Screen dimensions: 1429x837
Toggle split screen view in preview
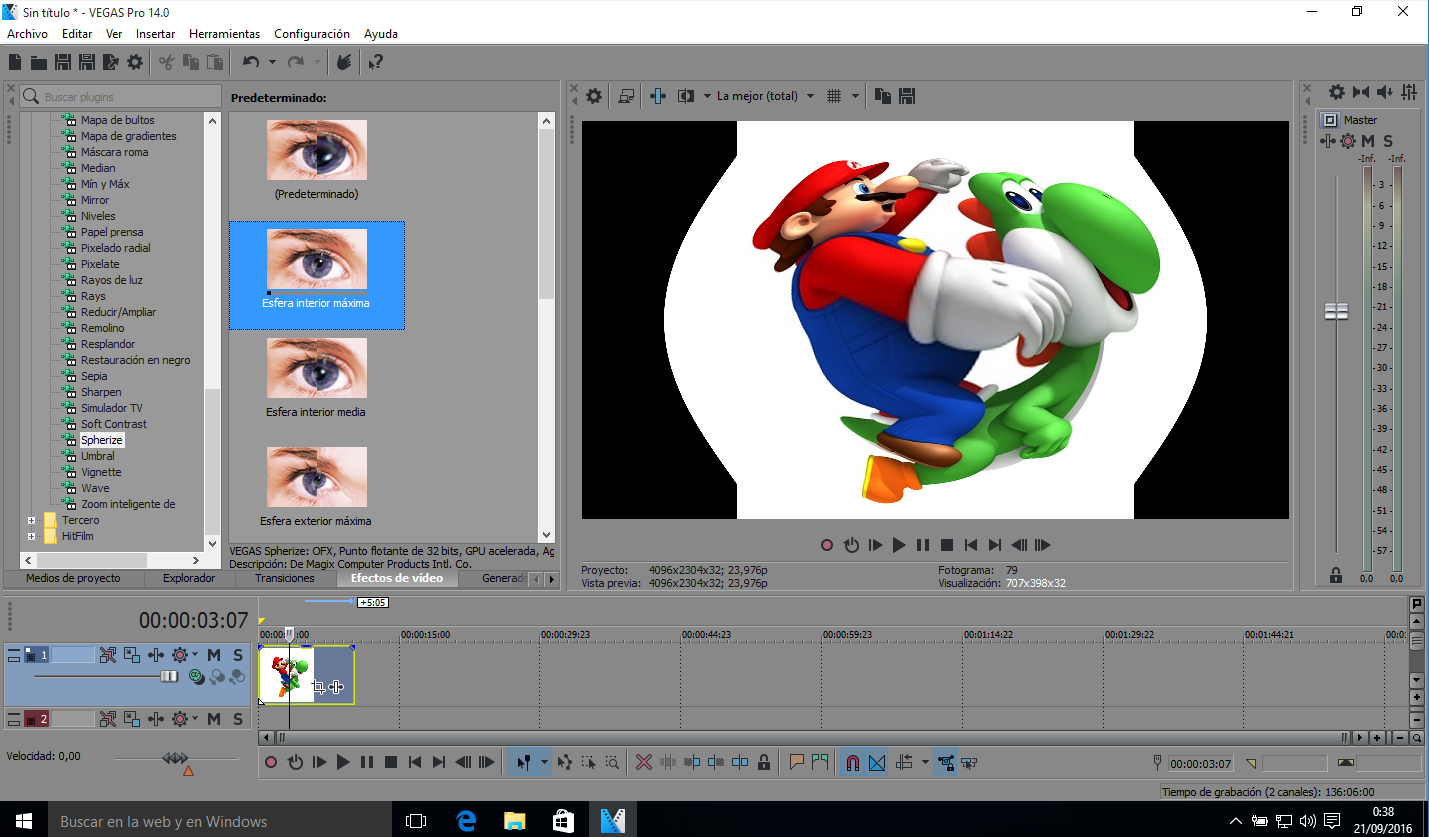coord(685,96)
